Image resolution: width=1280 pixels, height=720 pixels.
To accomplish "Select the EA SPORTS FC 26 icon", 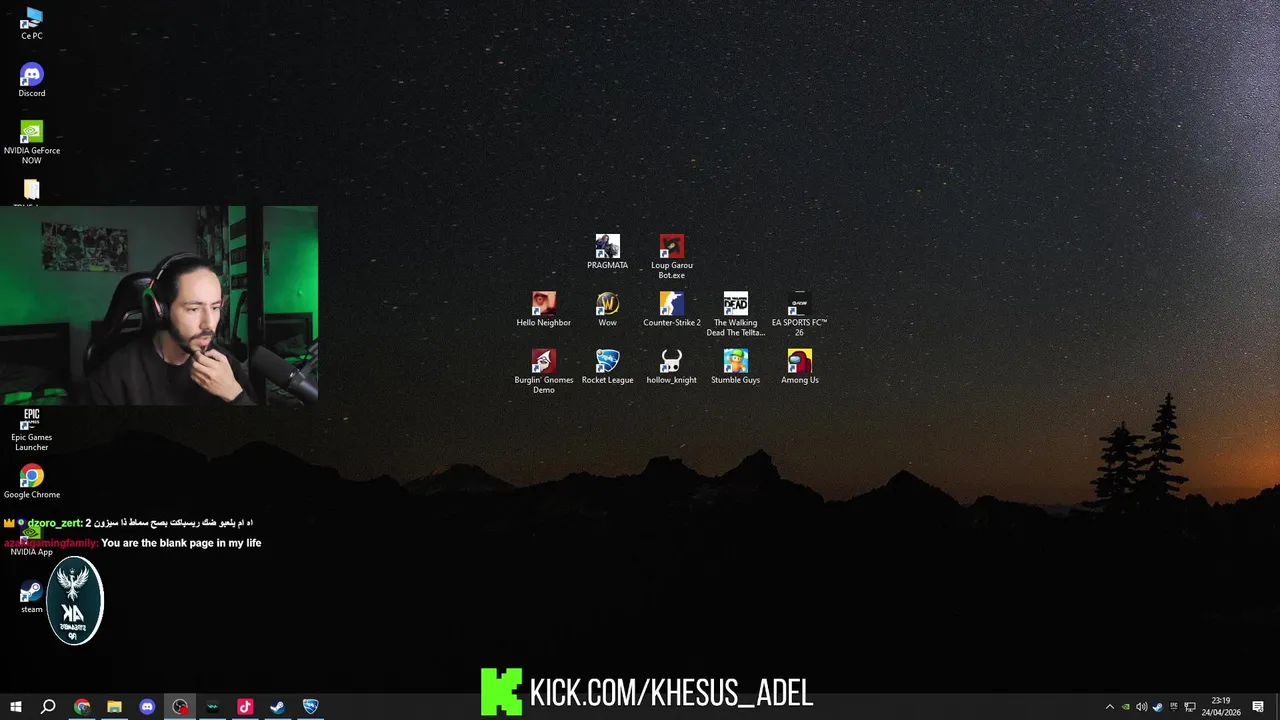I will (x=800, y=314).
